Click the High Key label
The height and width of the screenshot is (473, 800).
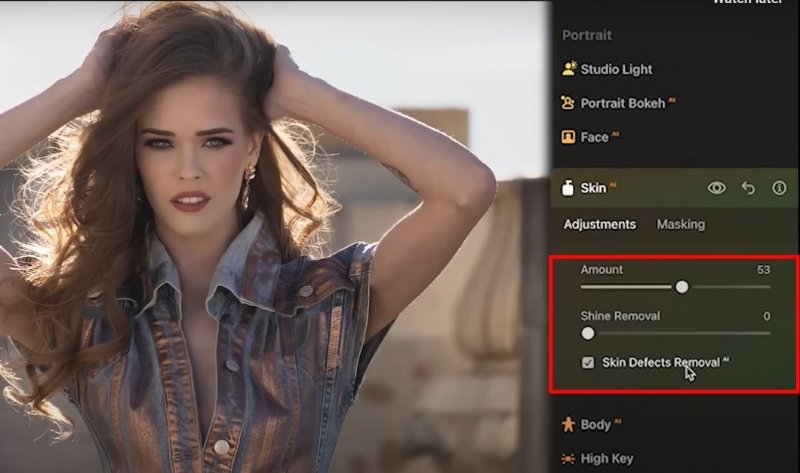point(607,458)
